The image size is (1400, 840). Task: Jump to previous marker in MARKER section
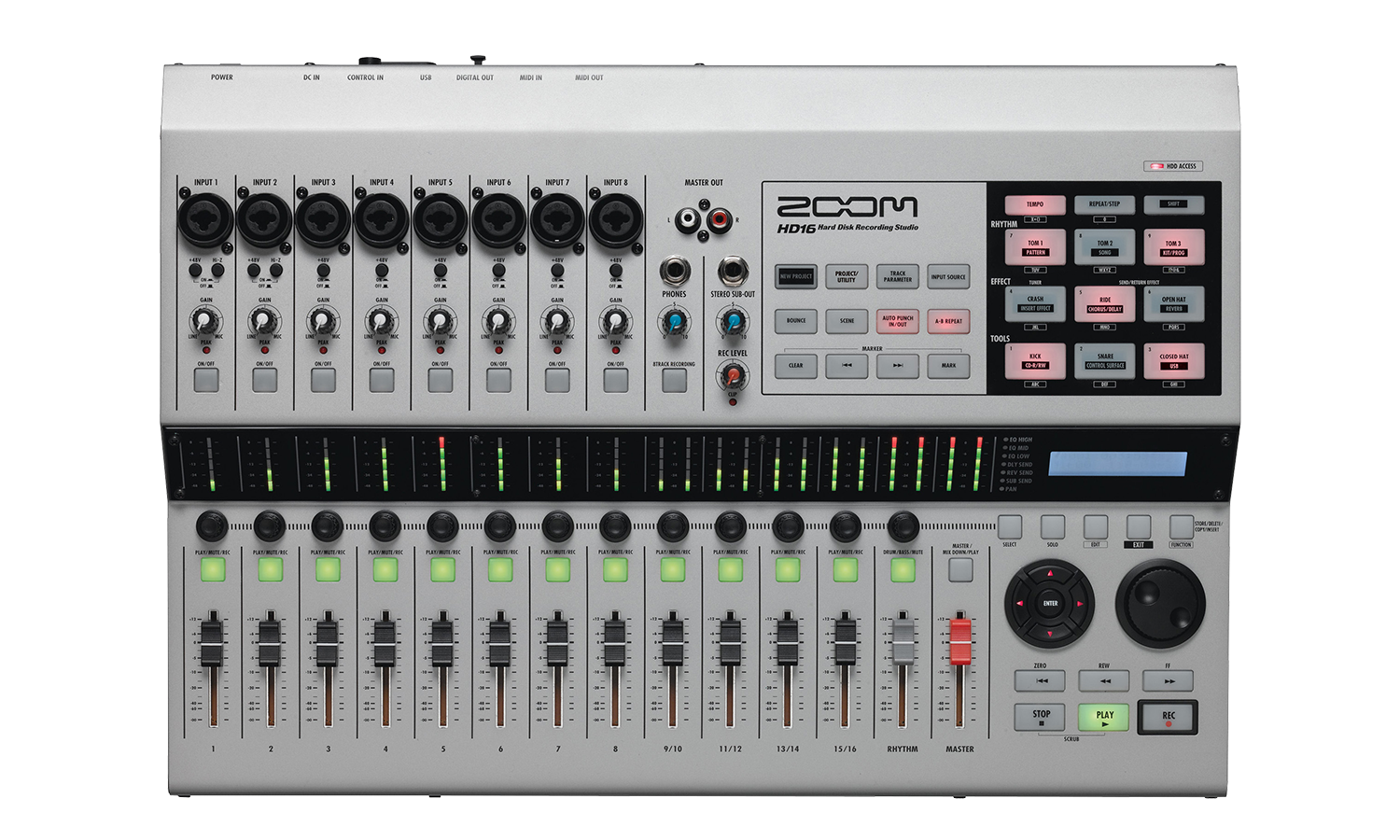(x=847, y=366)
